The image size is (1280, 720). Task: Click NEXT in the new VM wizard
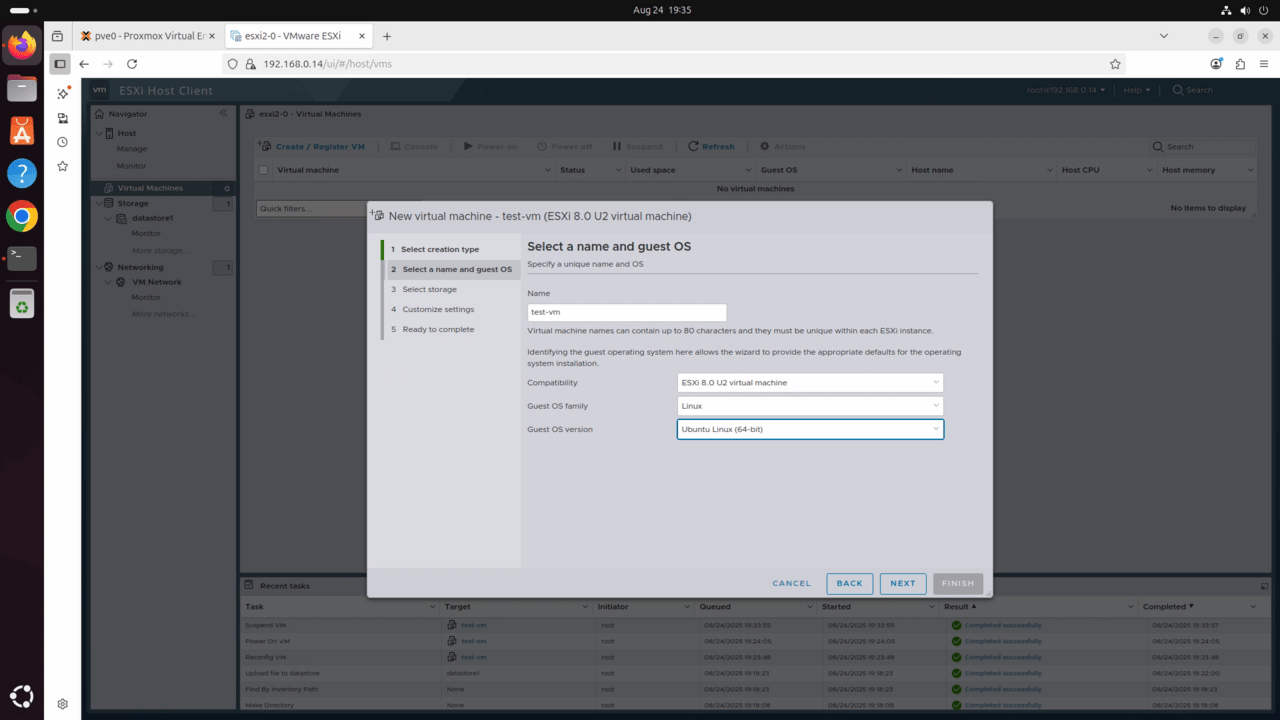click(903, 583)
